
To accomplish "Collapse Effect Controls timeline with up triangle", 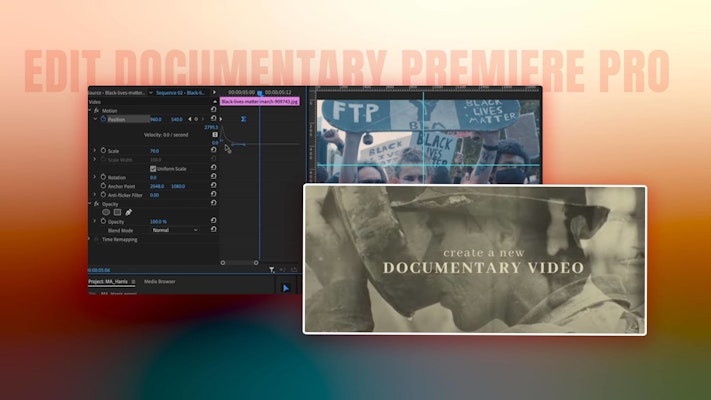I will point(214,102).
